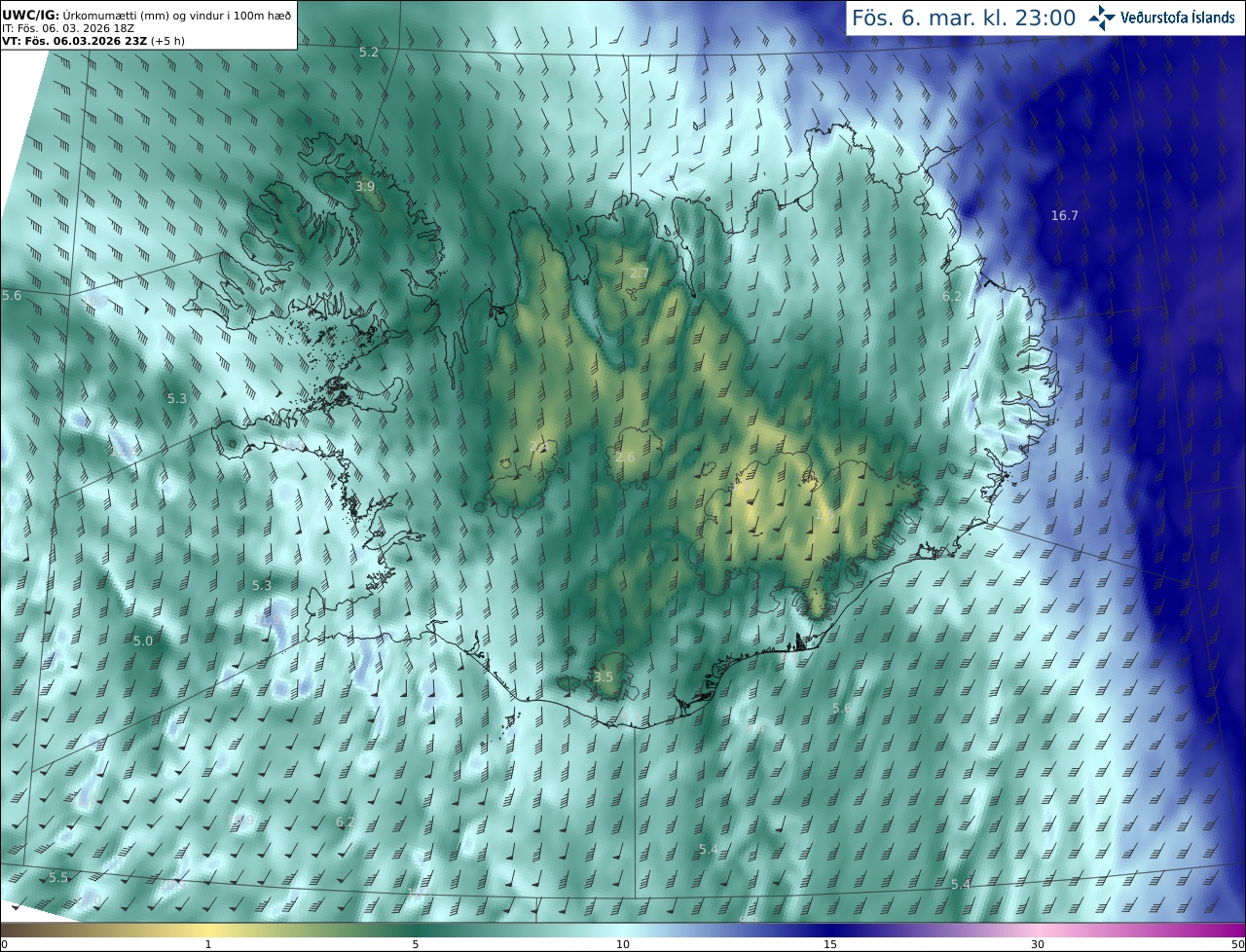Click the 3.5 value on the map
The height and width of the screenshot is (952, 1246).
pos(604,677)
